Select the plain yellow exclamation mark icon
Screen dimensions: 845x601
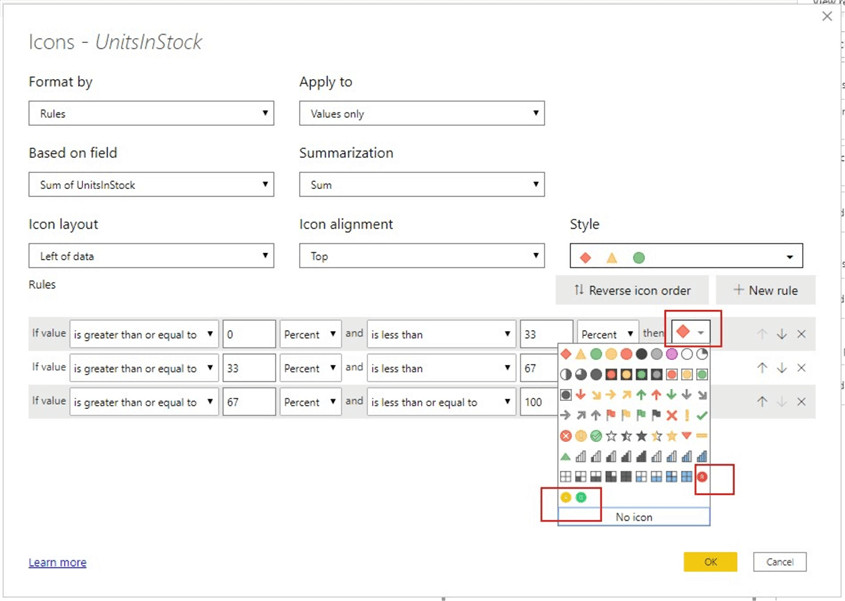pos(687,416)
